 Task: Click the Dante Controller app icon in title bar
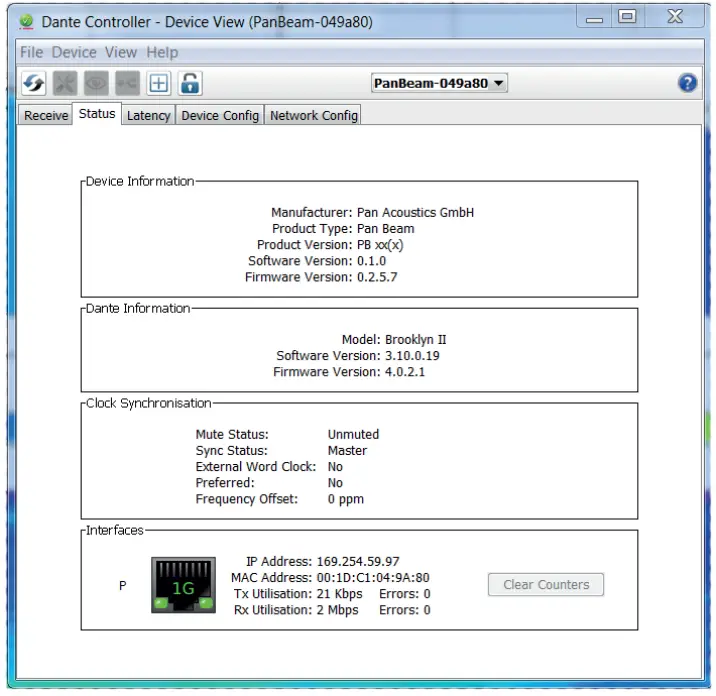tap(26, 21)
